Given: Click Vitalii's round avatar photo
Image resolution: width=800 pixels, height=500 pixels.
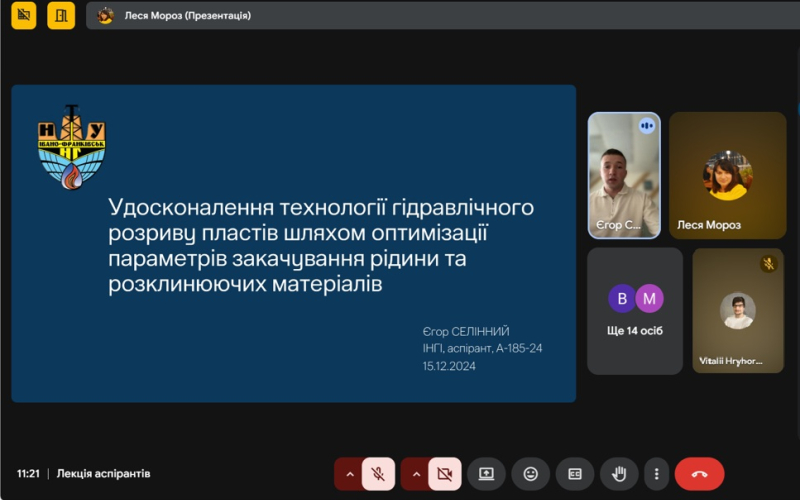Looking at the screenshot, I should [x=738, y=311].
